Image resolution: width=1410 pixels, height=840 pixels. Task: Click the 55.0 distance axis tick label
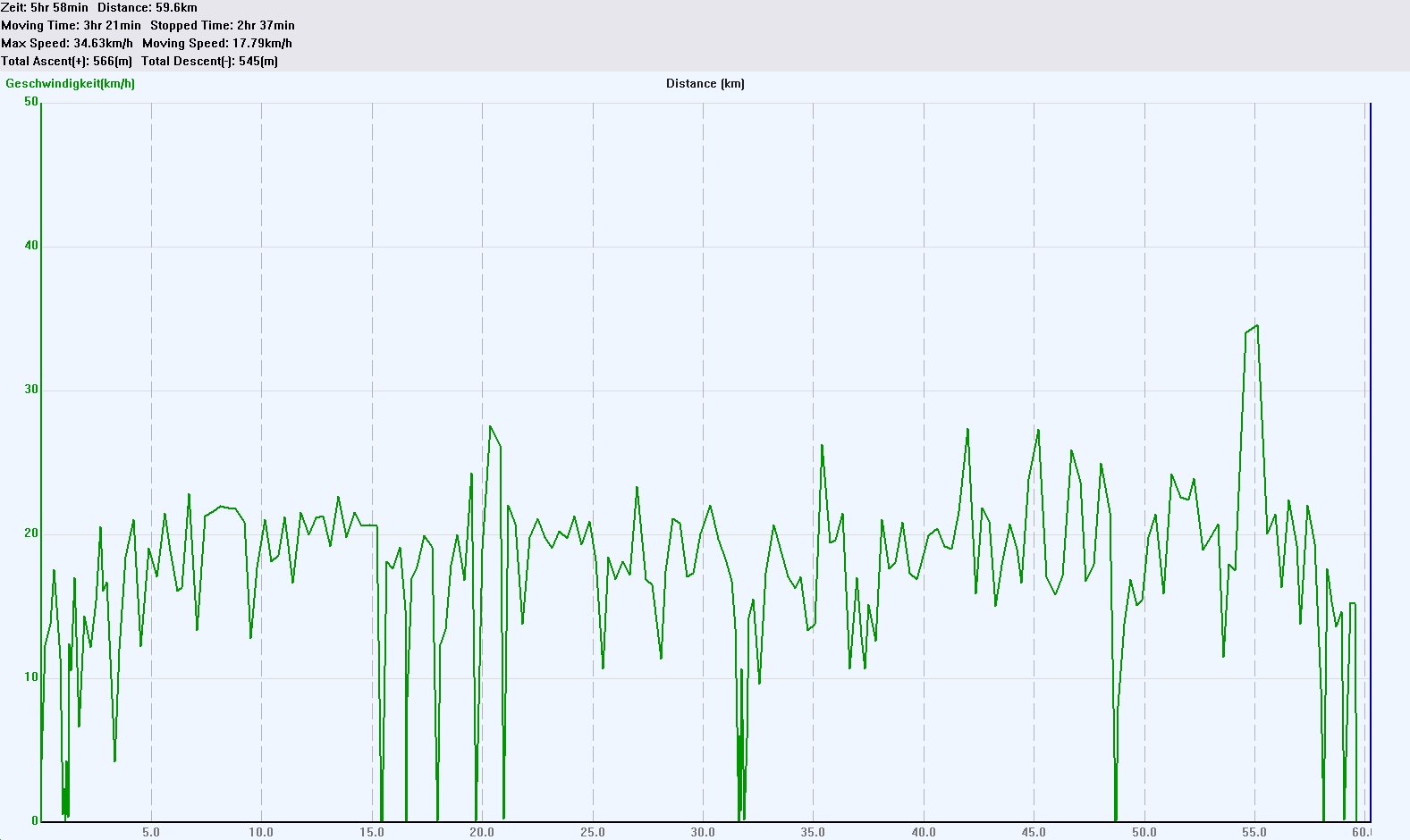click(1254, 832)
